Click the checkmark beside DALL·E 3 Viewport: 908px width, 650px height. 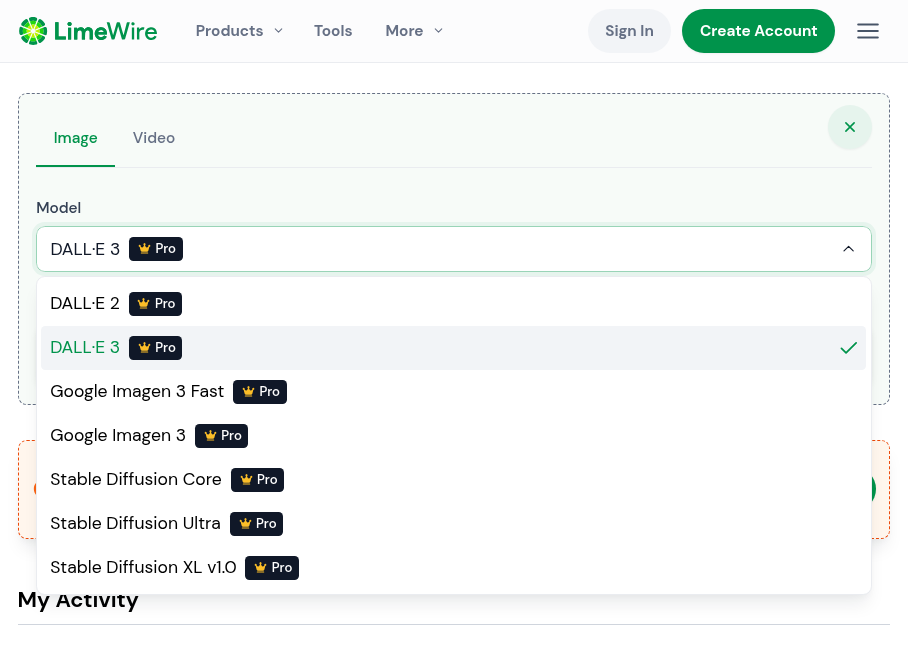(x=848, y=348)
